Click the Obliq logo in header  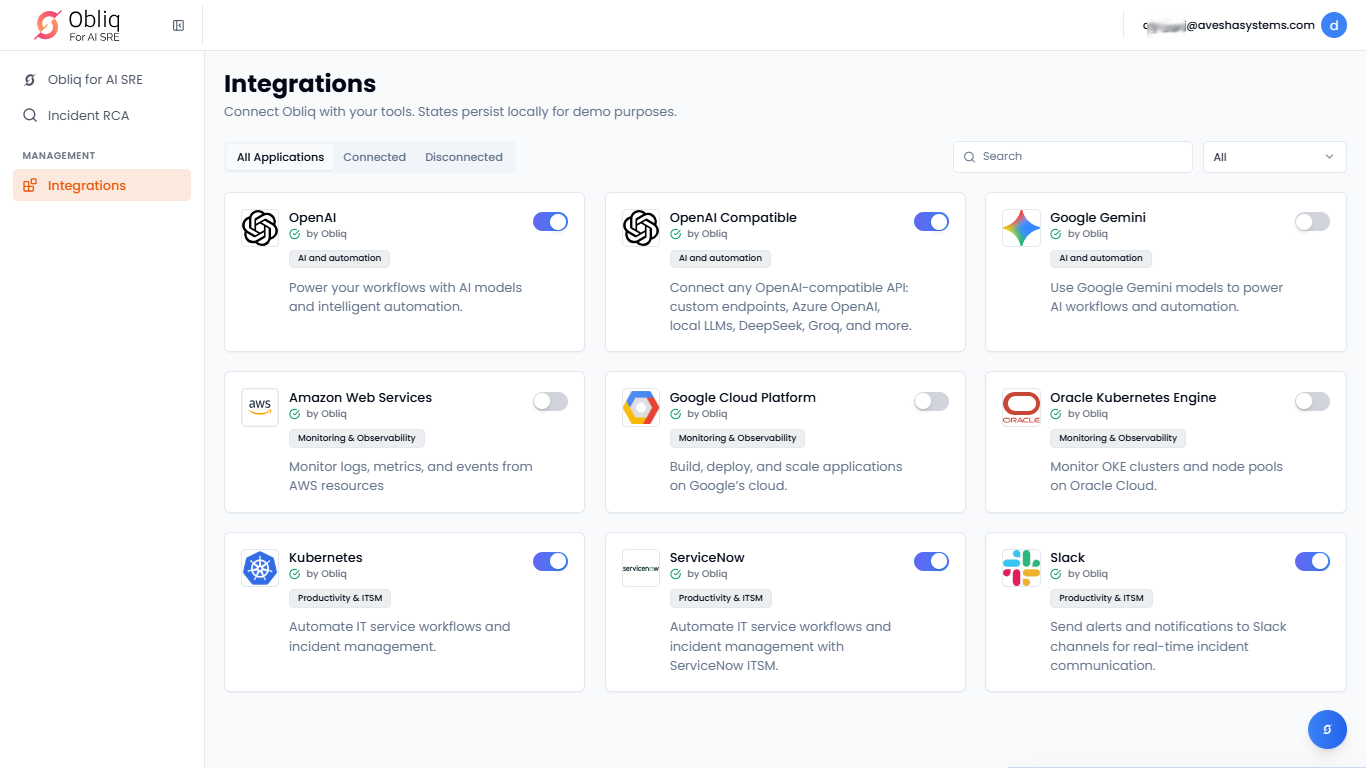coord(48,25)
